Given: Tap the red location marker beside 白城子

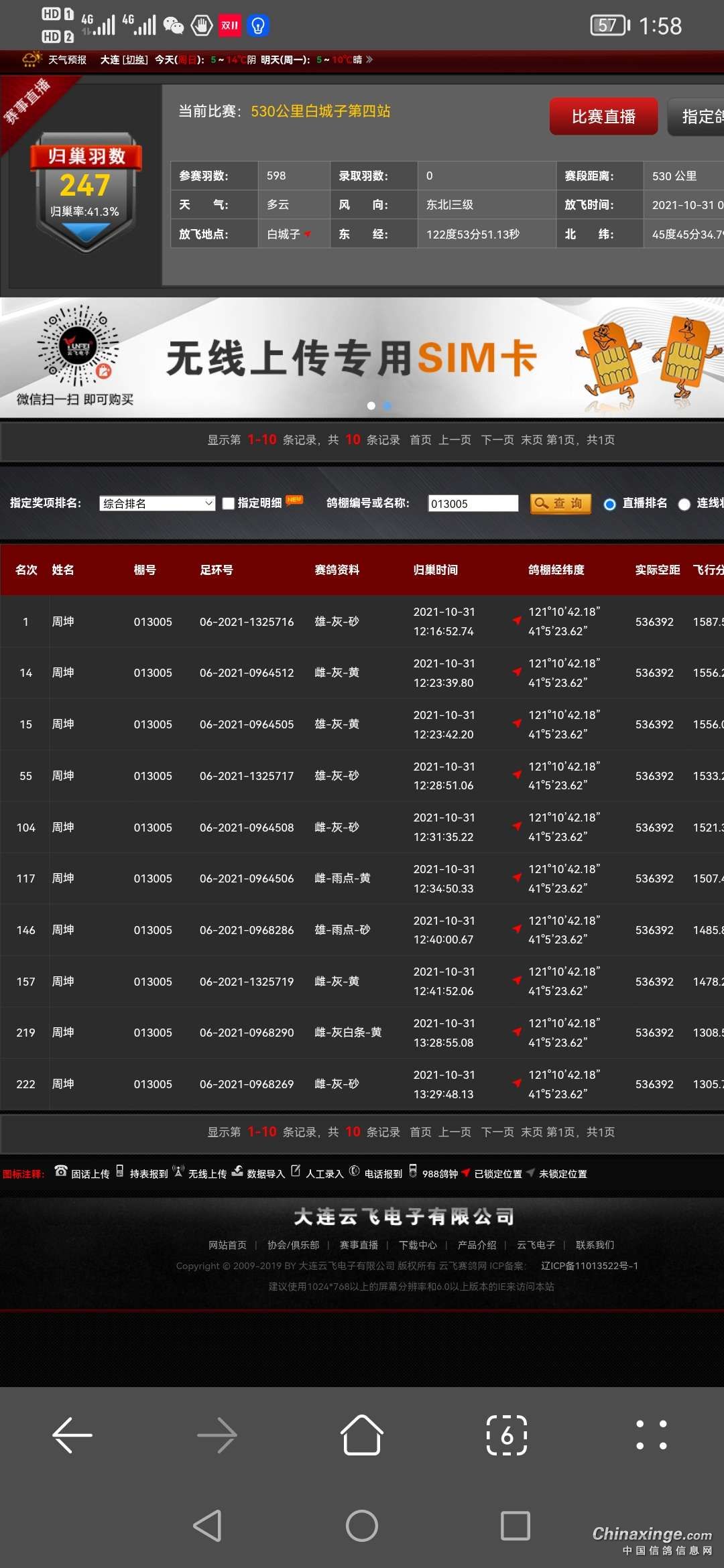Looking at the screenshot, I should 308,234.
